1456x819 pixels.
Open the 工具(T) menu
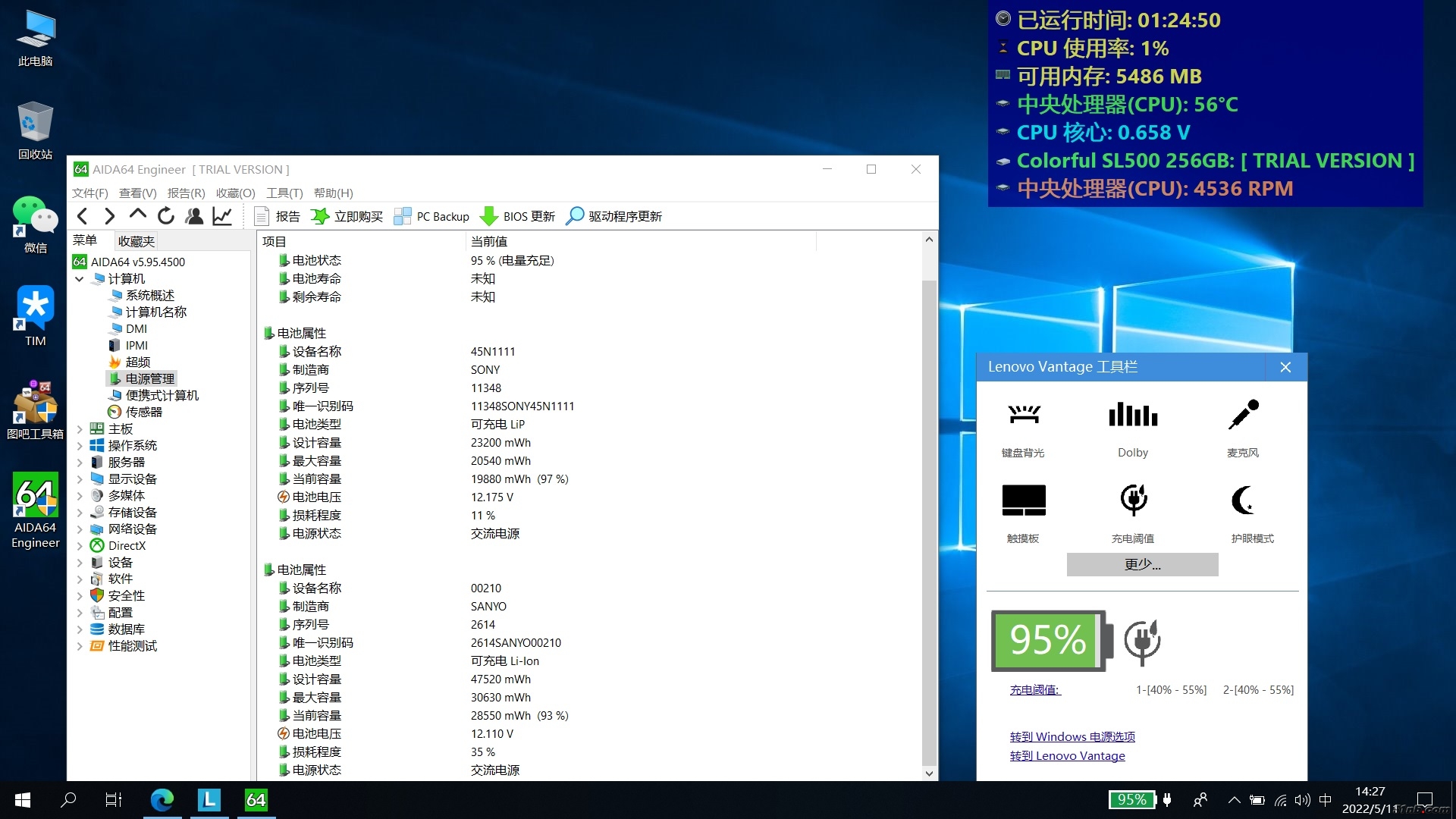tap(284, 193)
